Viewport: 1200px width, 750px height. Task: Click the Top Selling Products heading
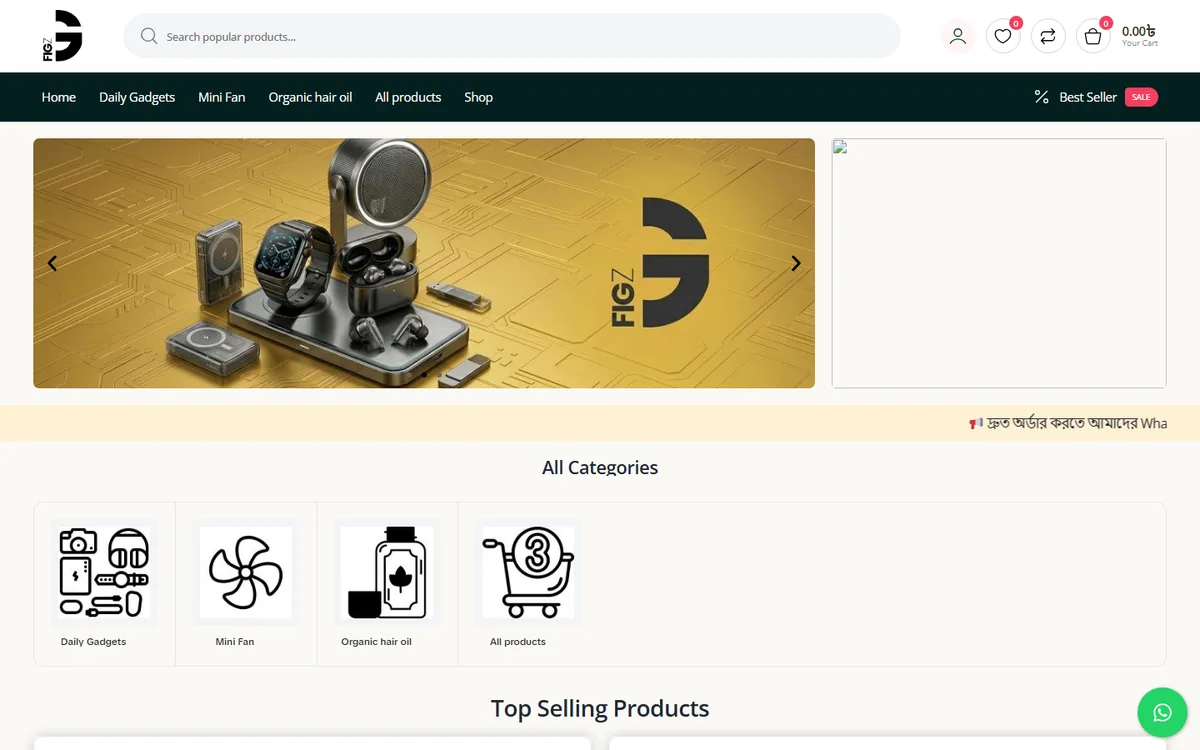(x=600, y=708)
